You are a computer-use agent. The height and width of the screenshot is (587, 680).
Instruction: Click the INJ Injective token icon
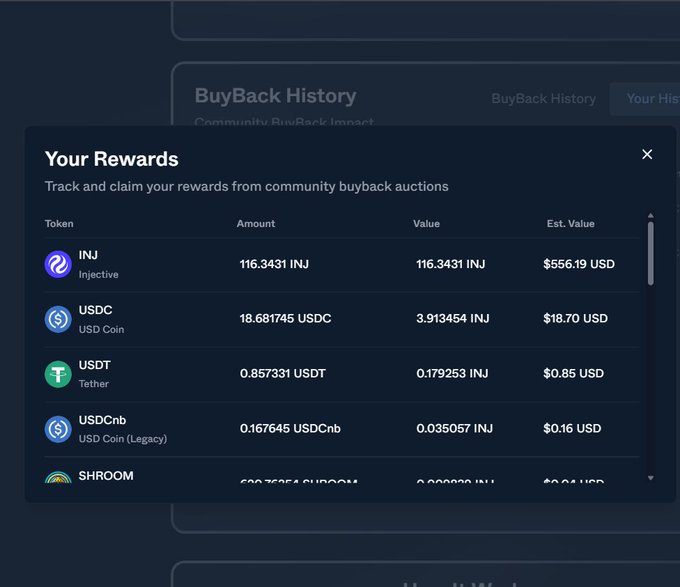58,264
